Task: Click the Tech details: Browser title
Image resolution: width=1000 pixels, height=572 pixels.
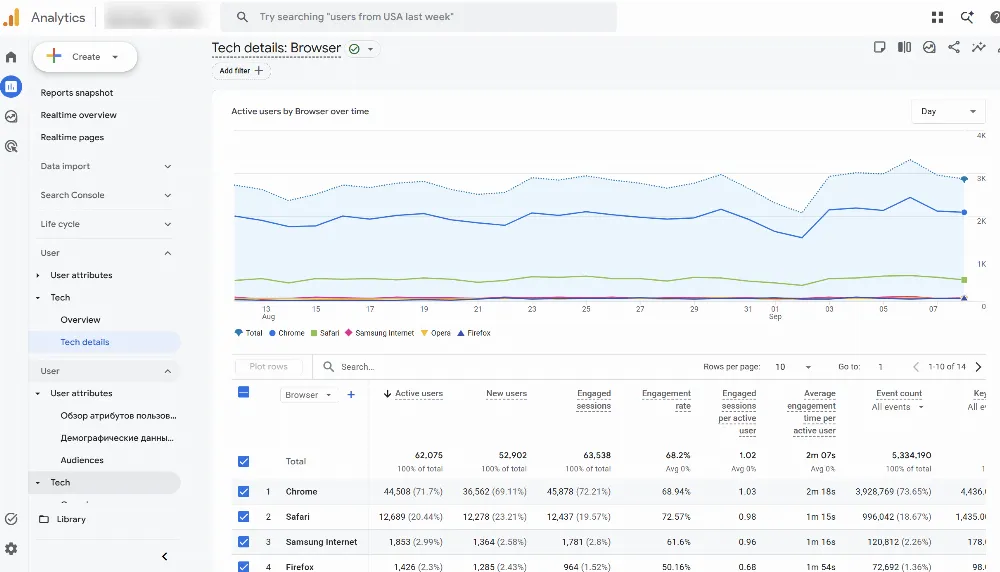Action: pos(276,48)
